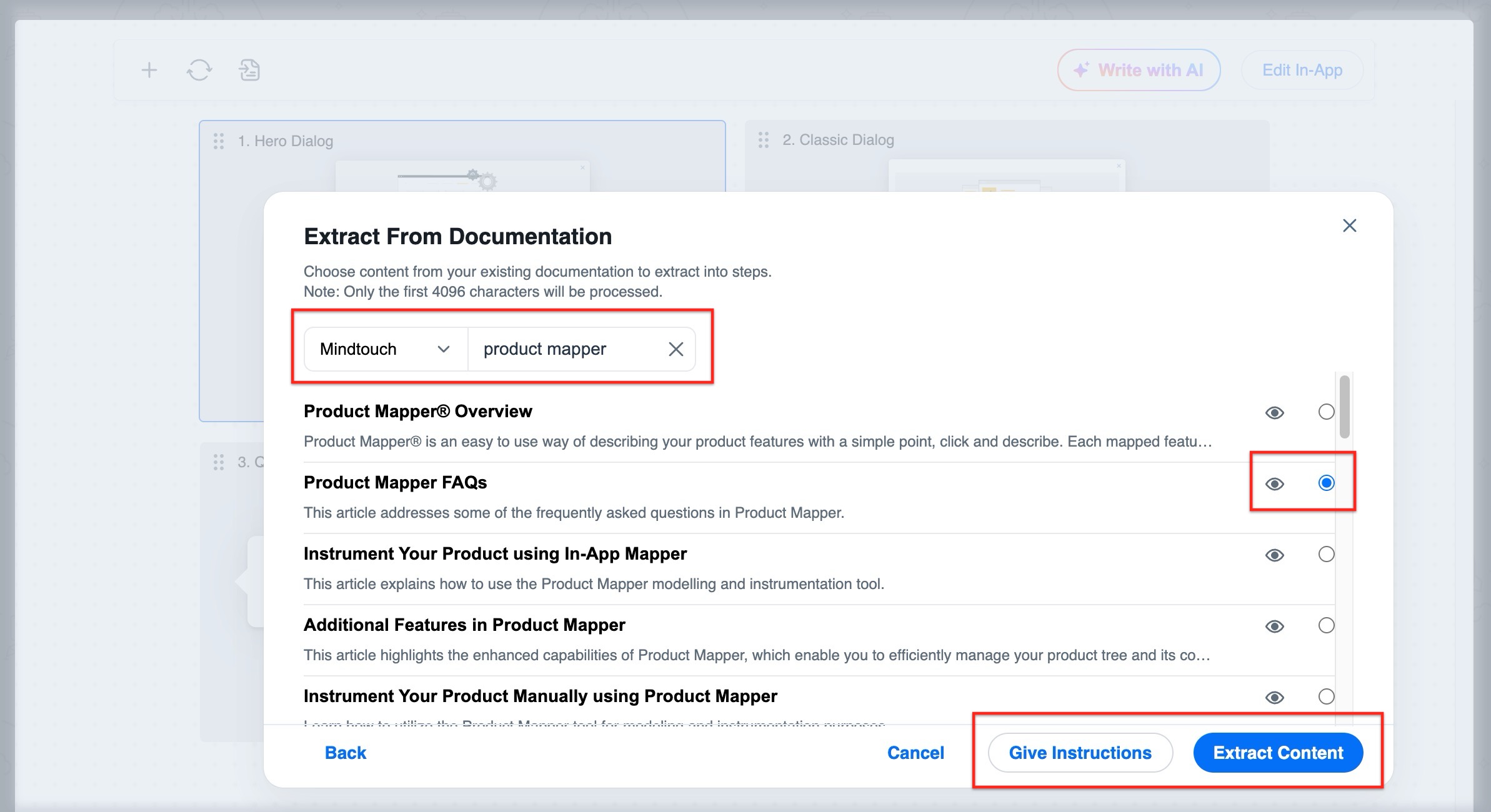Select the Product Mapper Overview radio button

point(1326,413)
